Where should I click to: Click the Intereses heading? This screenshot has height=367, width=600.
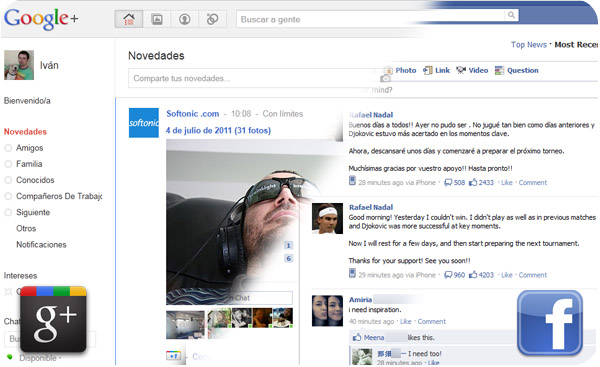coord(20,276)
